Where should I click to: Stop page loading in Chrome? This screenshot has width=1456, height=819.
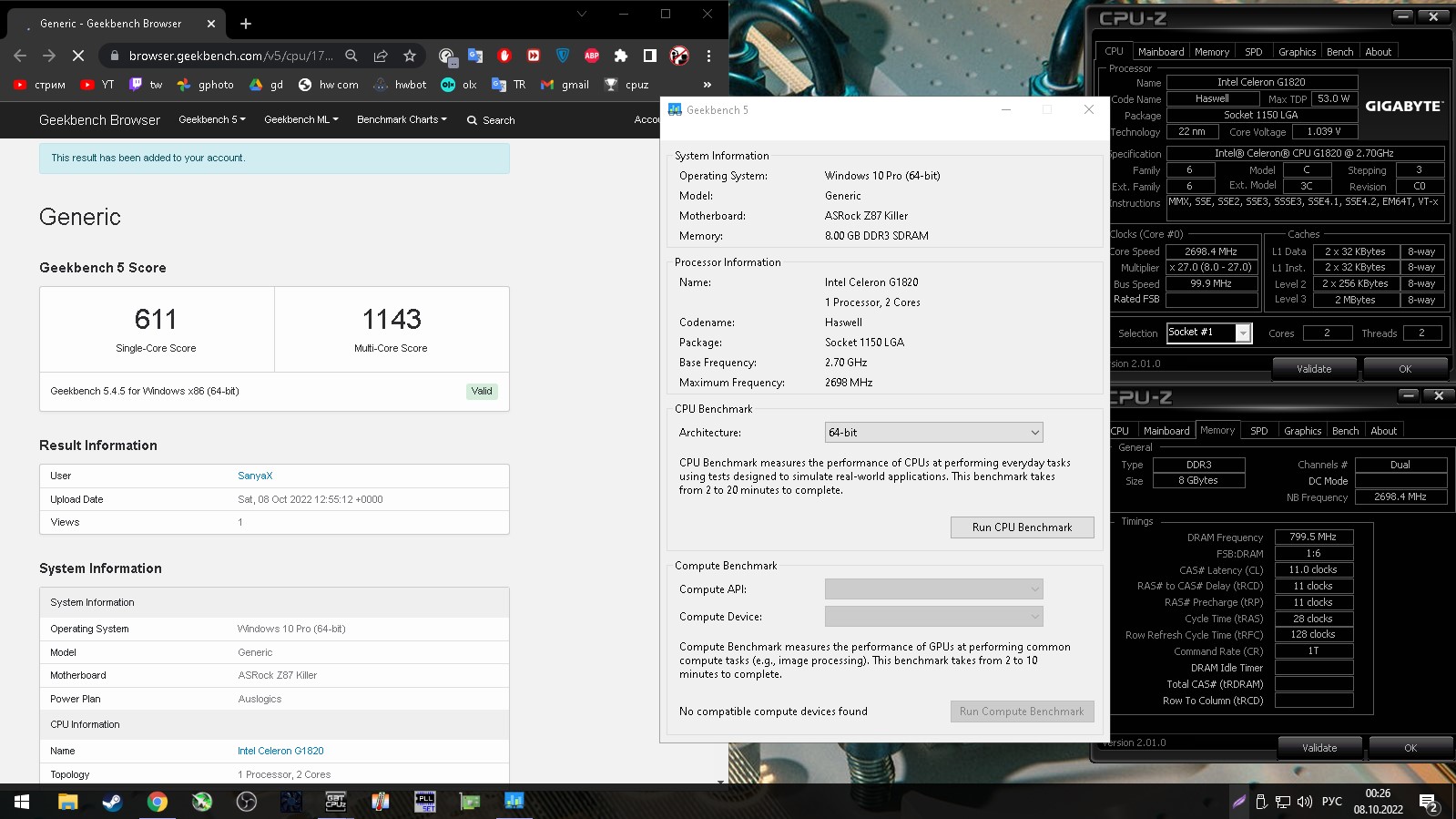[78, 56]
